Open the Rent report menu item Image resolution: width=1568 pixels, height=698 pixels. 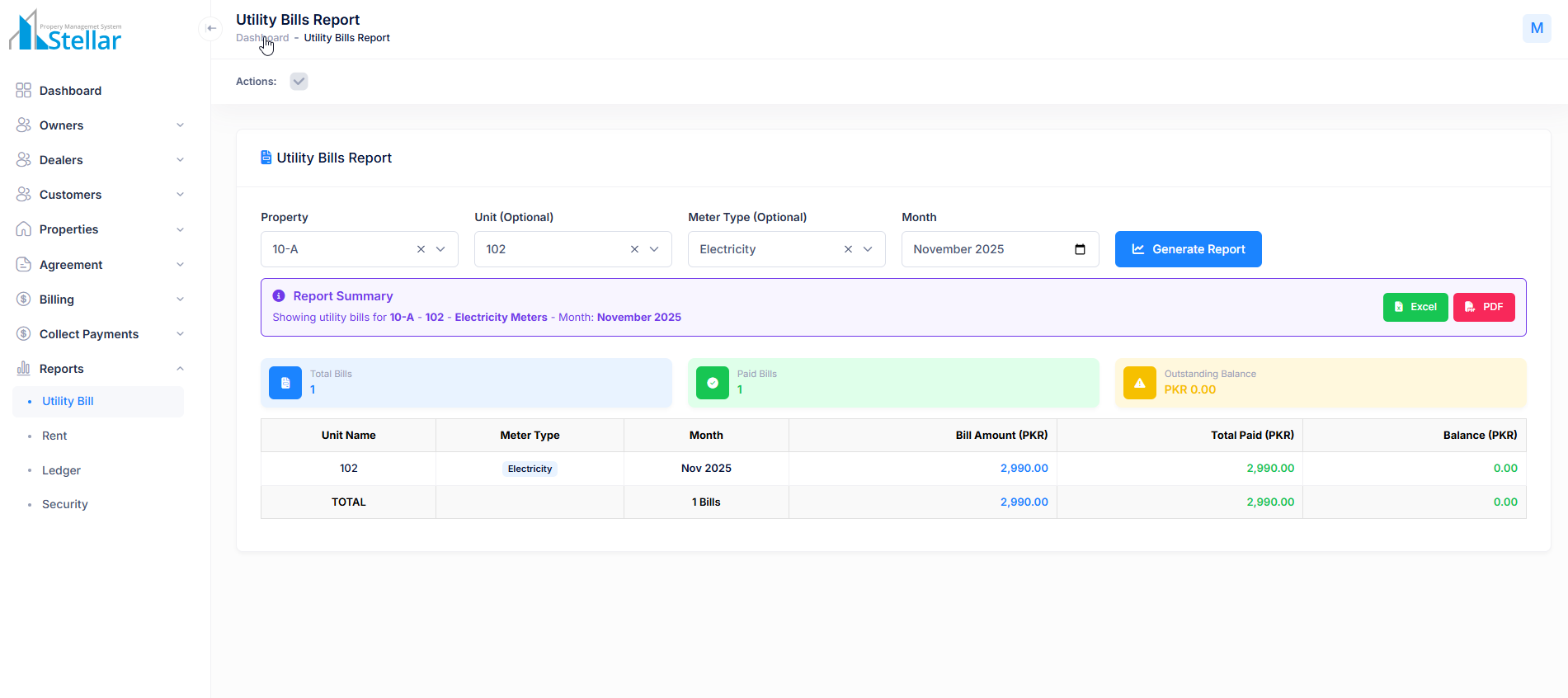54,436
